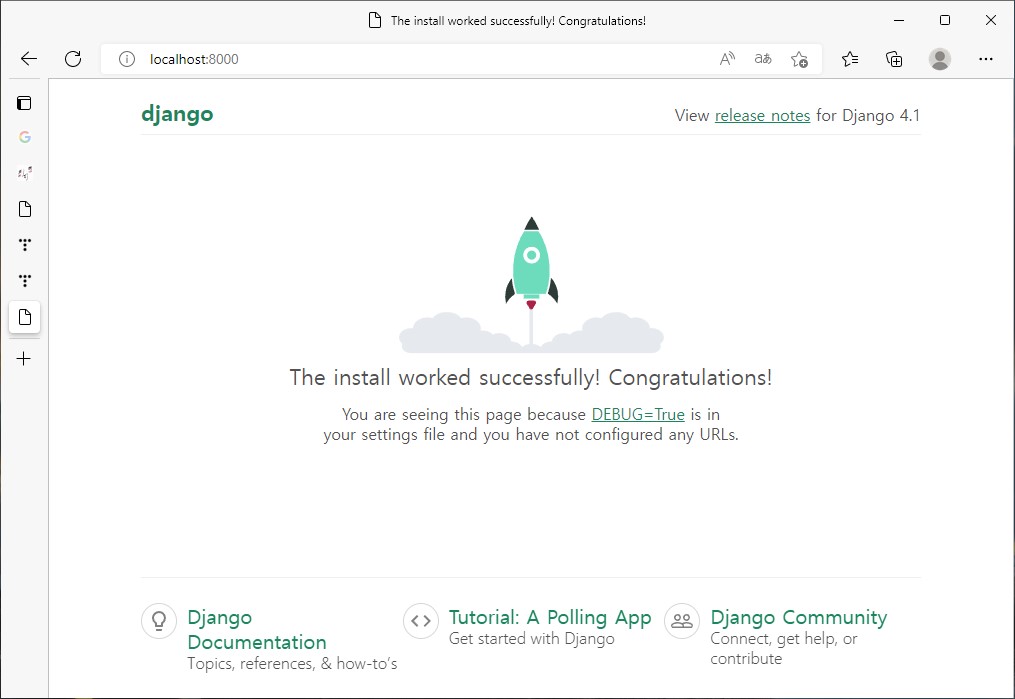Viewport: 1015px width, 699px height.
Task: Click the page icon in title bar
Action: (x=375, y=21)
